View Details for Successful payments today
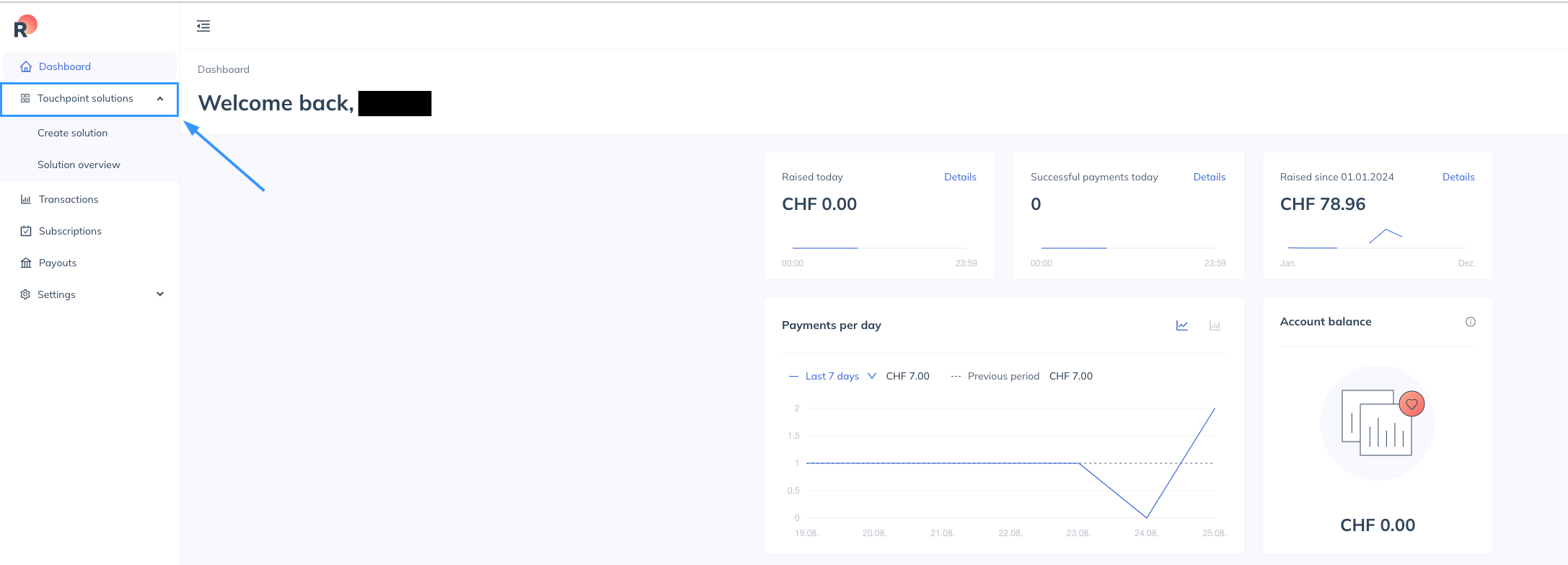1568x565 pixels. (x=1209, y=177)
